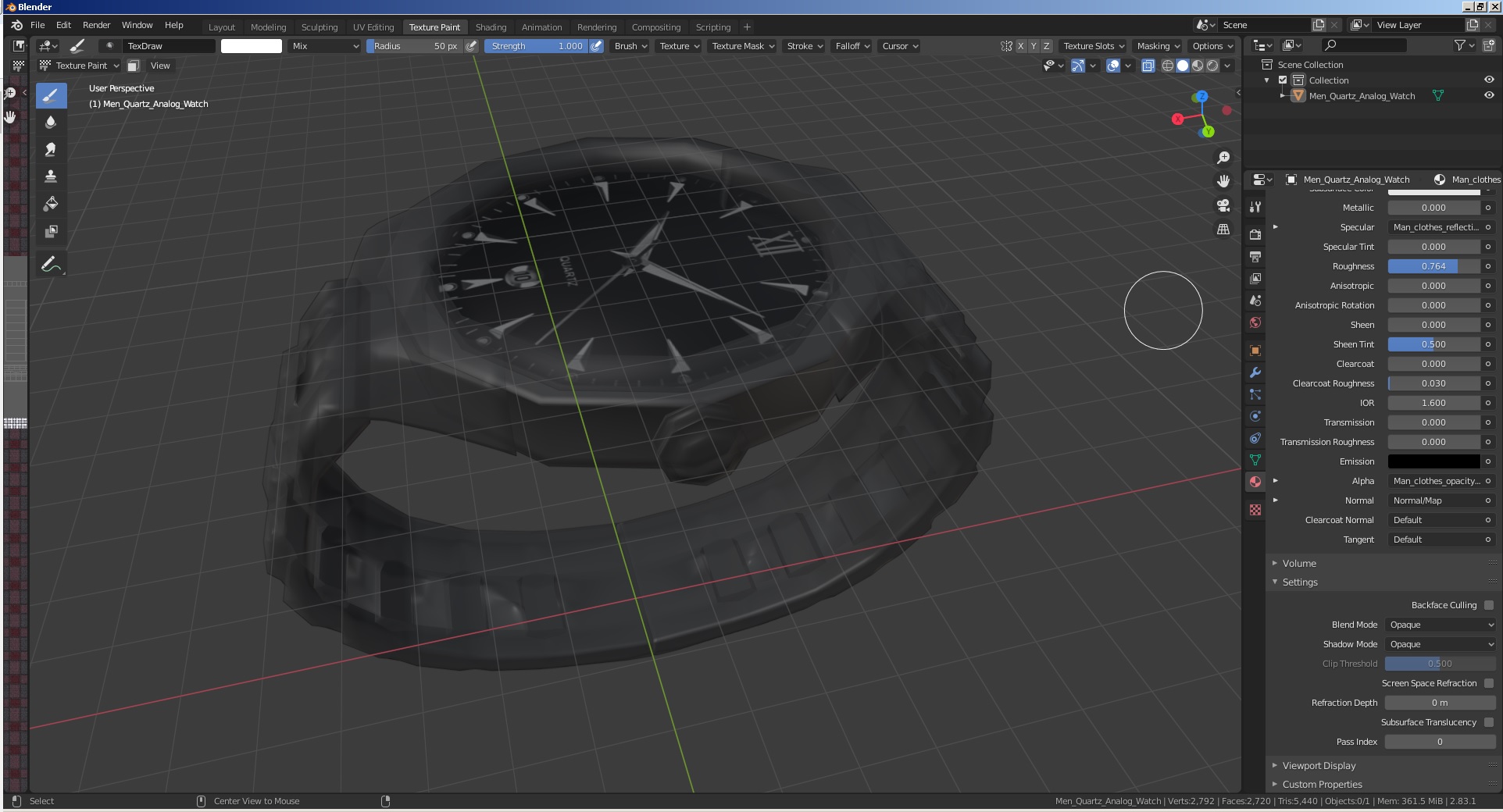Open Object properties tab
This screenshot has width=1503, height=812.
pos(1255,351)
